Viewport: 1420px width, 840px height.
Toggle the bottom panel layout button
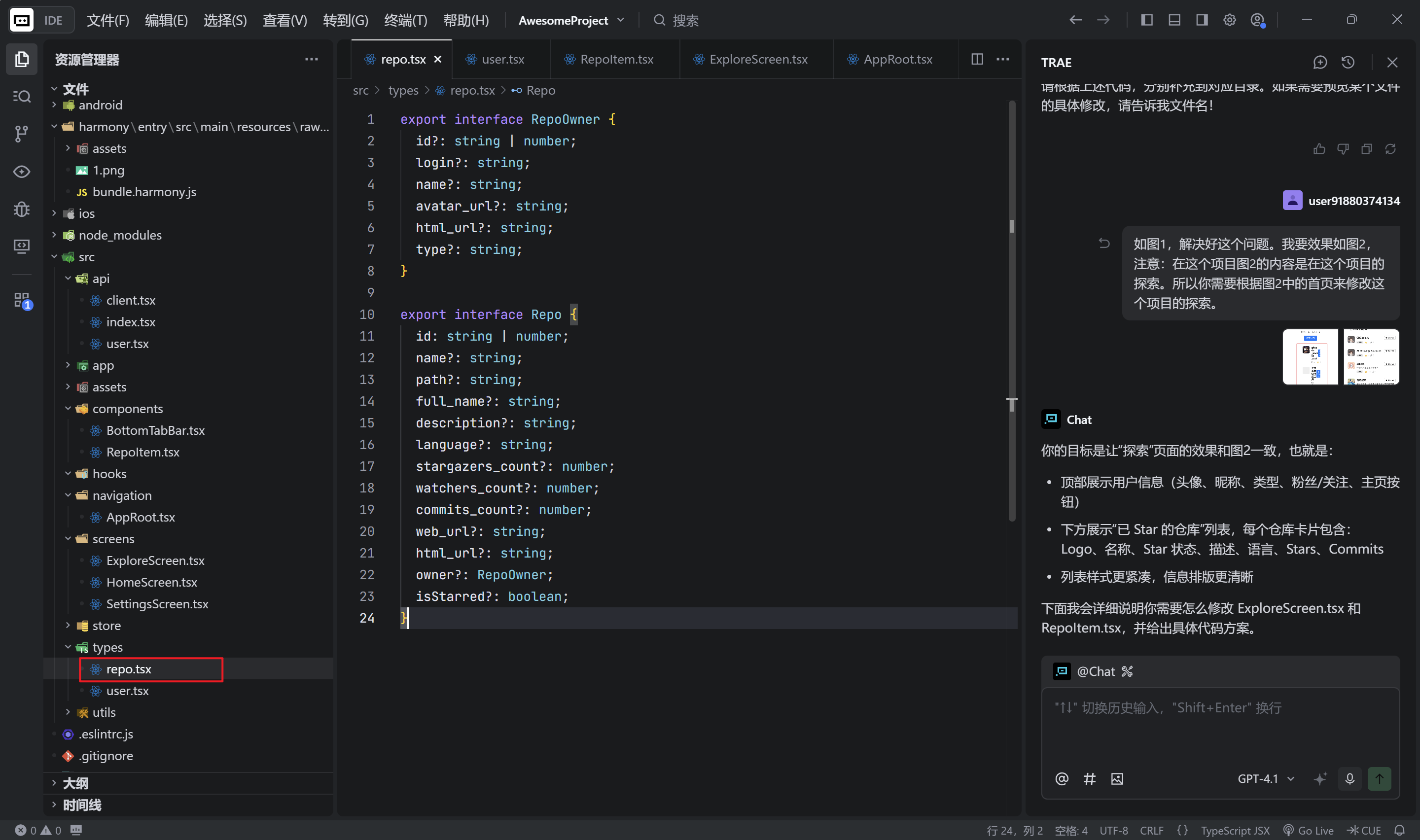(x=1174, y=20)
